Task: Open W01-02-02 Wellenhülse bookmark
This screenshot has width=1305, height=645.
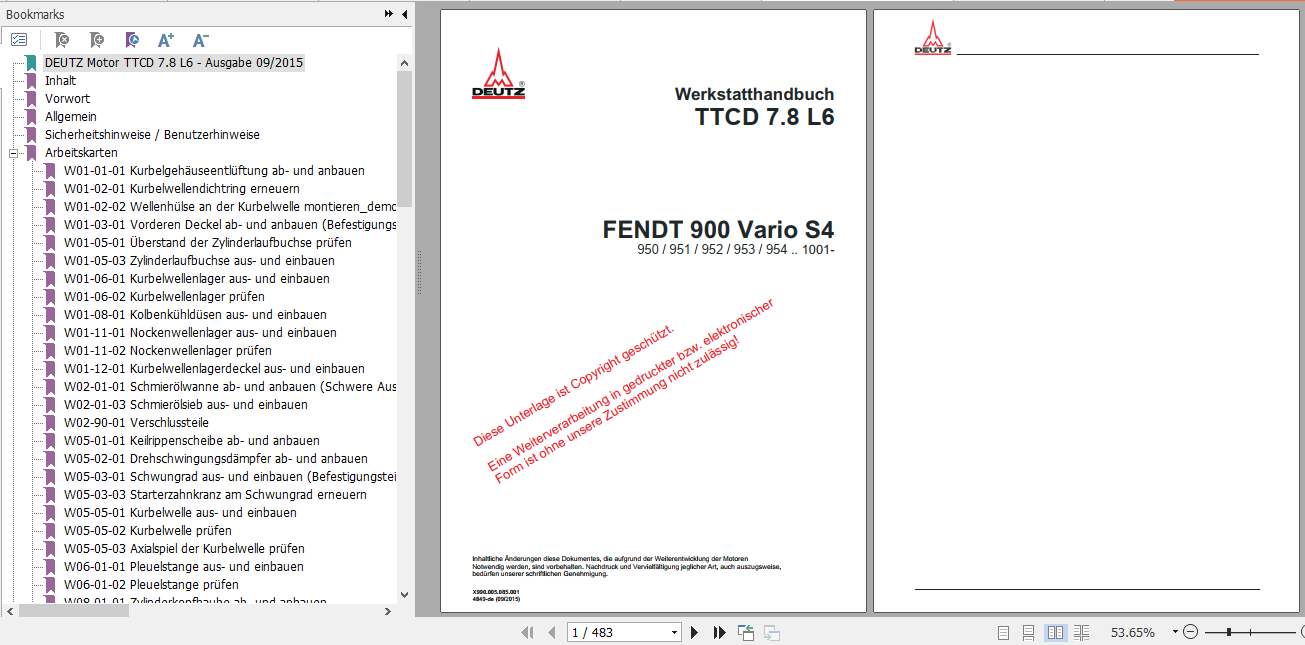Action: [230, 206]
